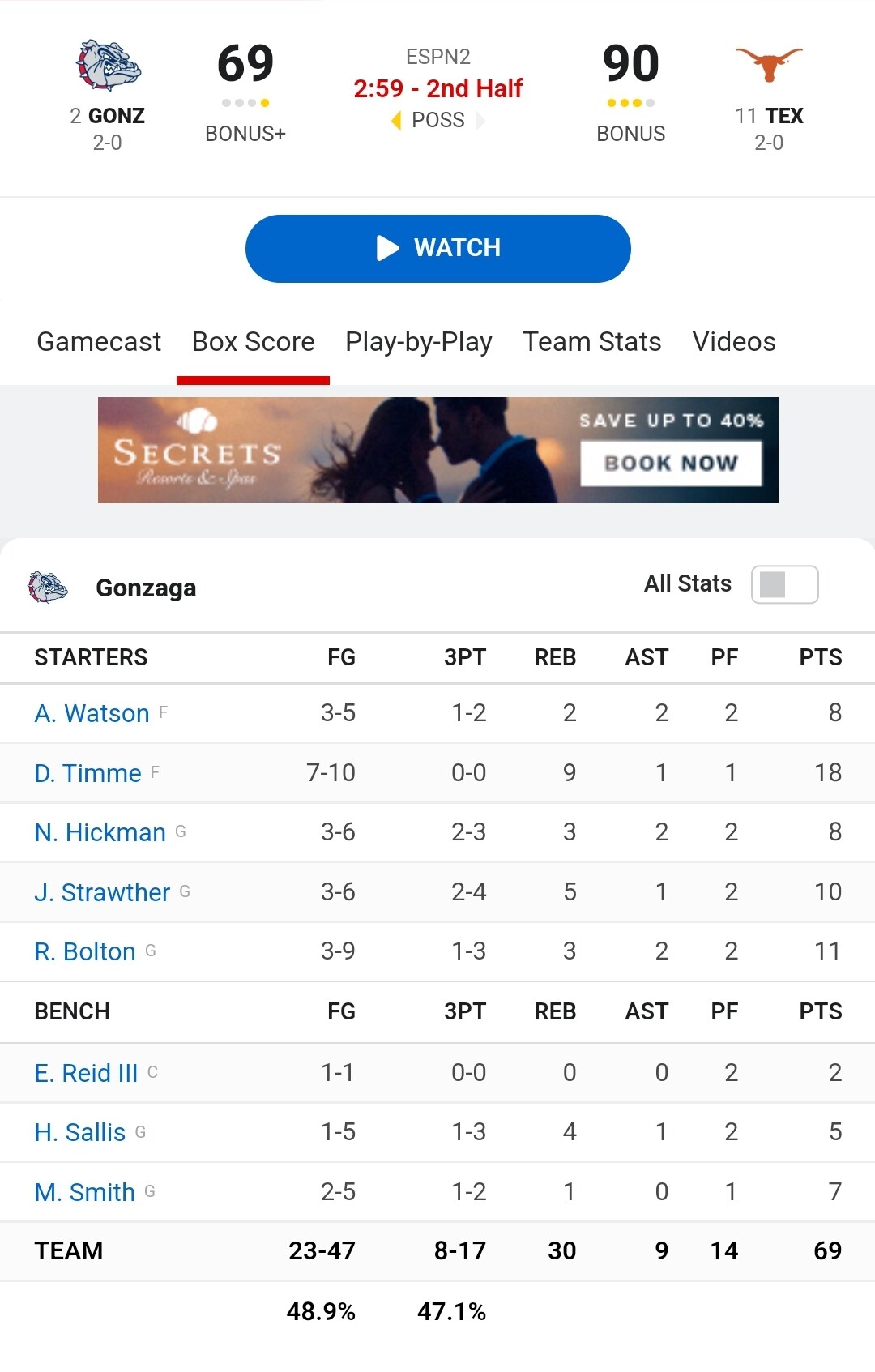Open A. Watson player link
This screenshot has height=1372, width=875.
click(92, 713)
